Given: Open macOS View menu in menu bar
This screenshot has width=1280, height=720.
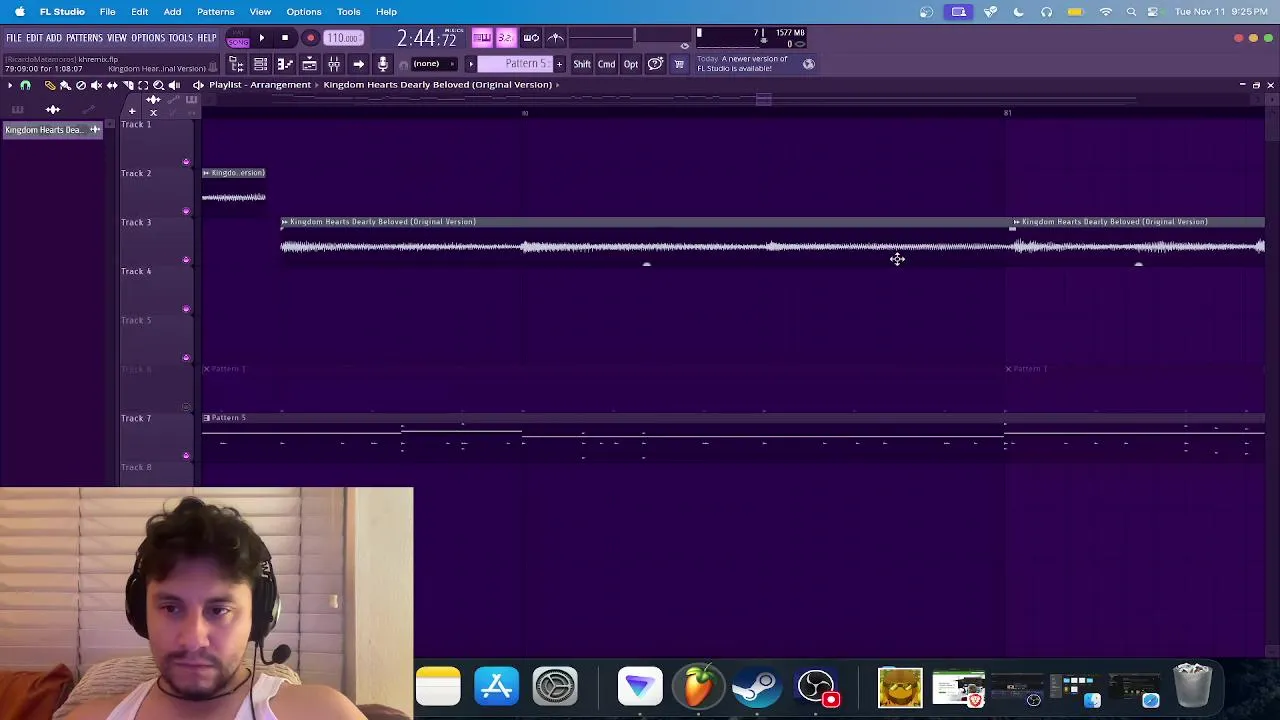Looking at the screenshot, I should point(260,12).
